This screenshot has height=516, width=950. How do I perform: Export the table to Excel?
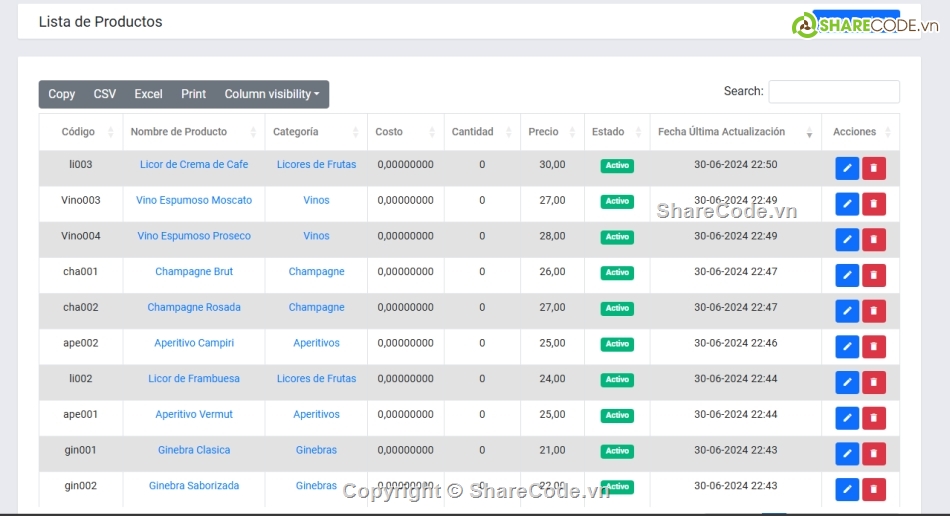148,94
